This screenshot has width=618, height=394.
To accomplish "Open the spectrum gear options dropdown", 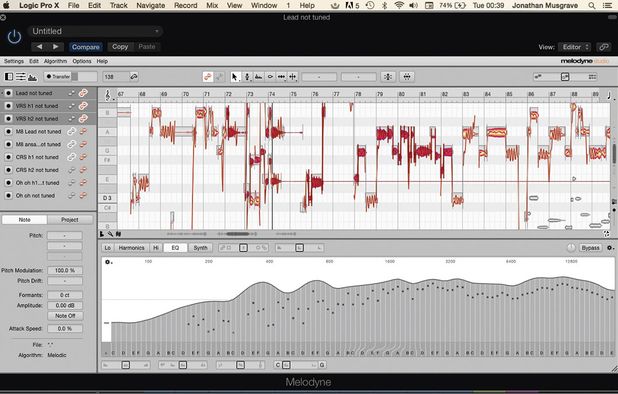I will 108,262.
